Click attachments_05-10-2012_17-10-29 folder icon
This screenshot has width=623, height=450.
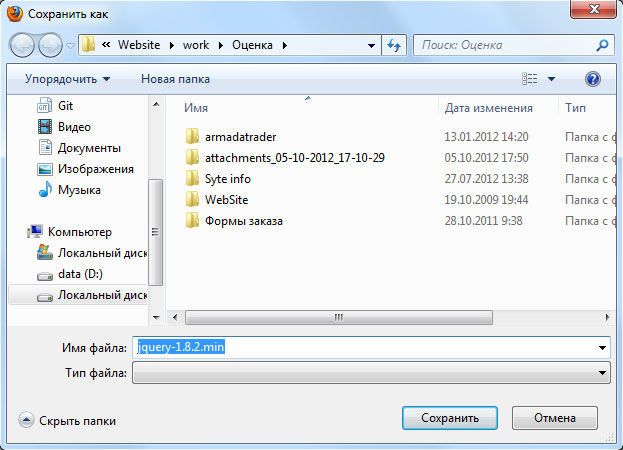point(192,157)
